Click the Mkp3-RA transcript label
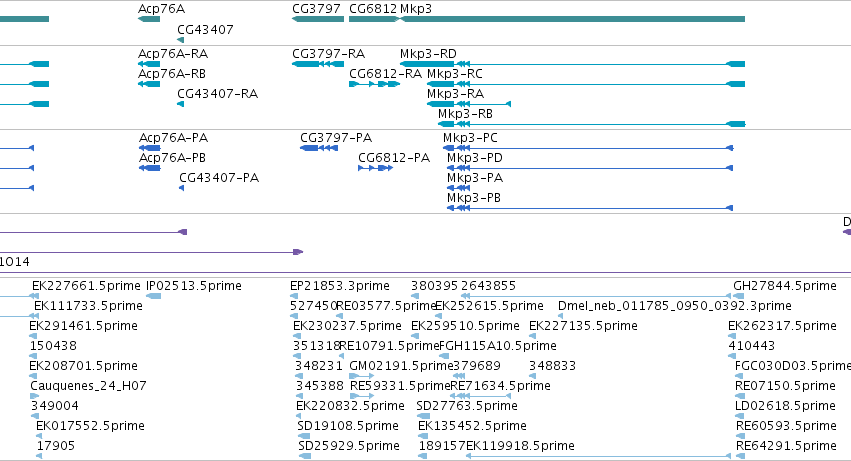The height and width of the screenshot is (461, 851). click(x=455, y=94)
